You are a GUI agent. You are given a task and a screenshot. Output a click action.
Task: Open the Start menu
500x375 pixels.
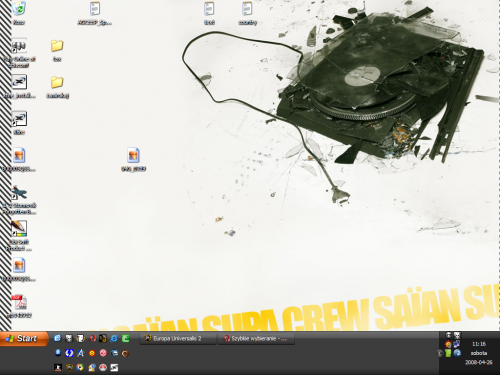pyautogui.click(x=23, y=339)
